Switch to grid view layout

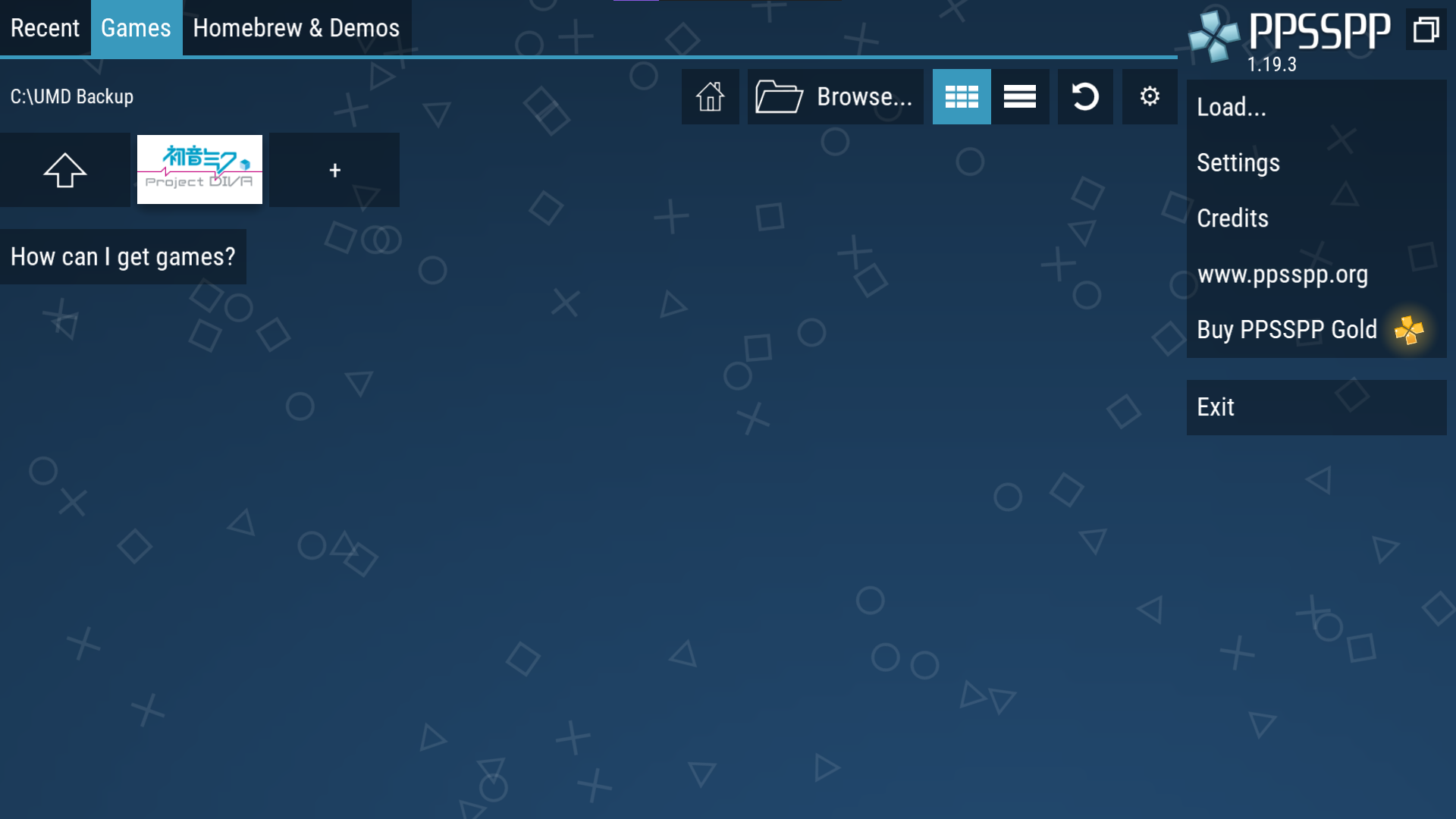(962, 97)
